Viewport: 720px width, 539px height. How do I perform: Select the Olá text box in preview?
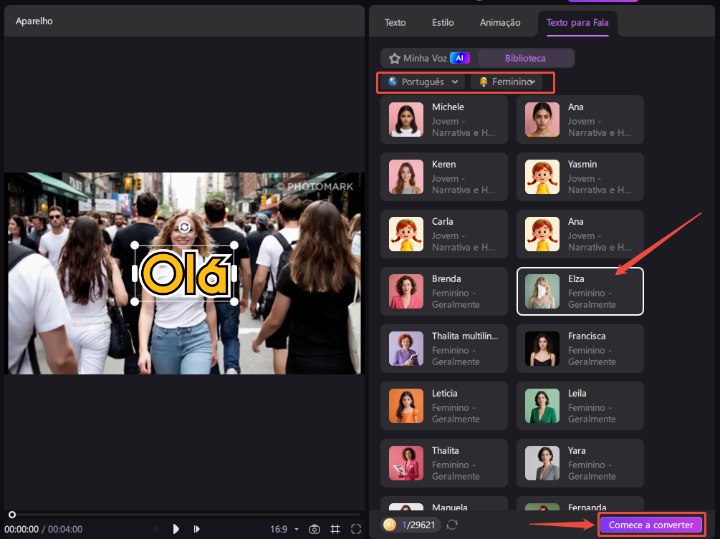184,274
